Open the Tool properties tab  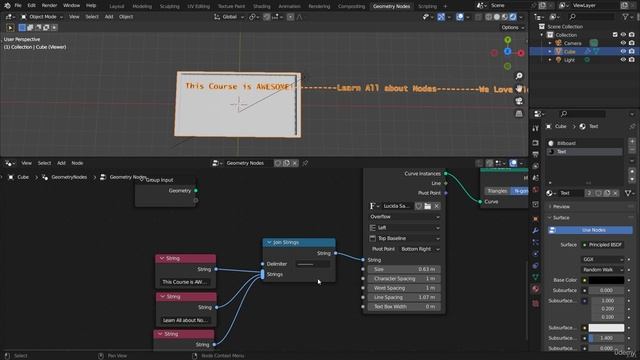tap(536, 129)
